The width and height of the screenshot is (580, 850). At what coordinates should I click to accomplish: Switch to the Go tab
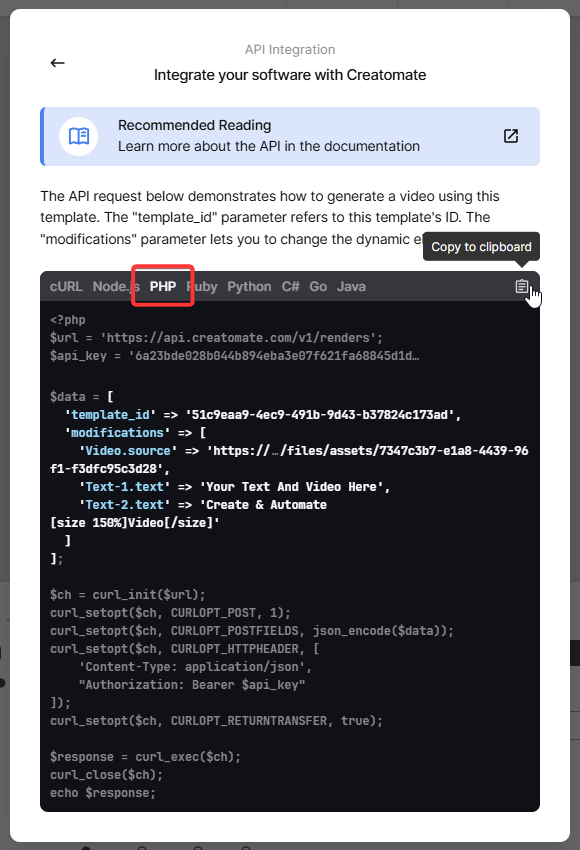tap(318, 286)
